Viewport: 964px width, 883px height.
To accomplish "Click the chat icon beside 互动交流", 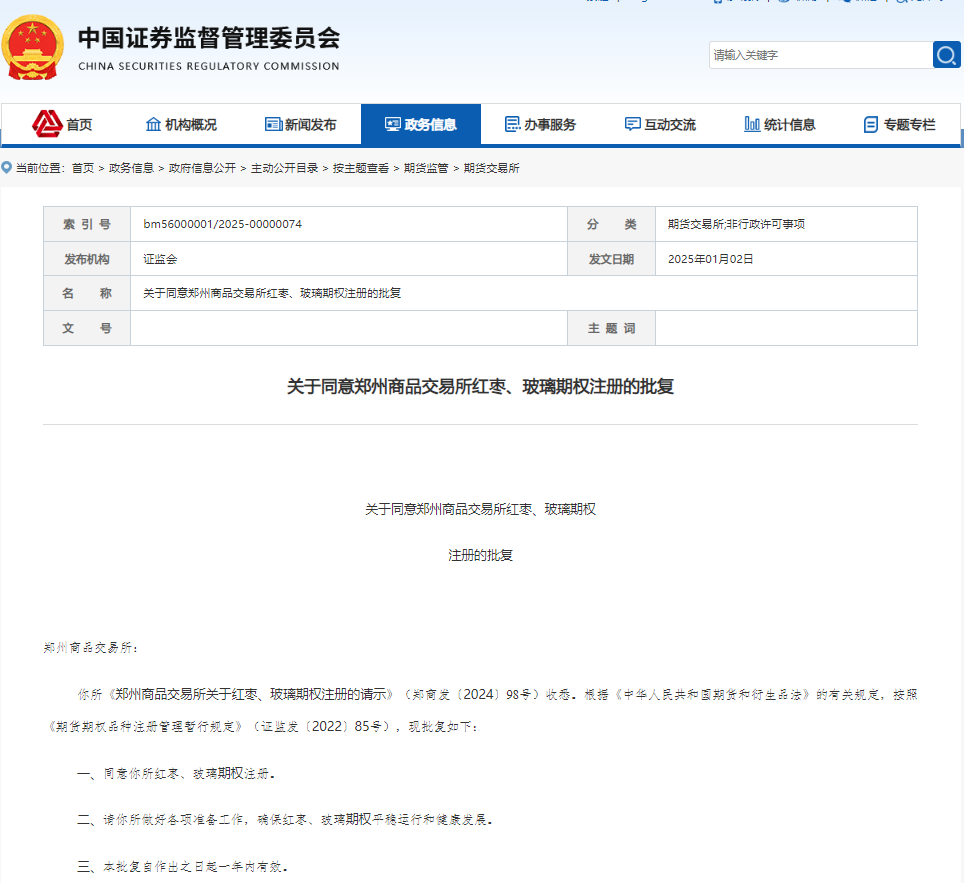I will tap(632, 125).
